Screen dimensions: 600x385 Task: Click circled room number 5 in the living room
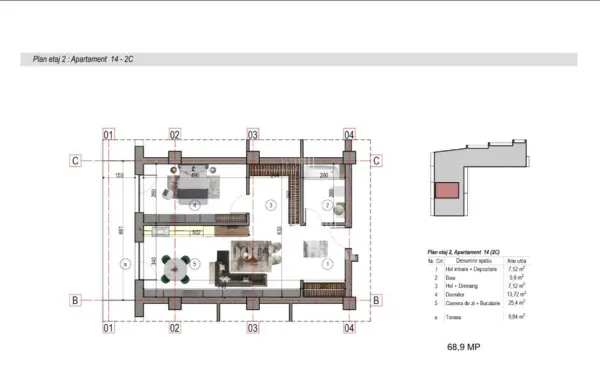coord(195,264)
